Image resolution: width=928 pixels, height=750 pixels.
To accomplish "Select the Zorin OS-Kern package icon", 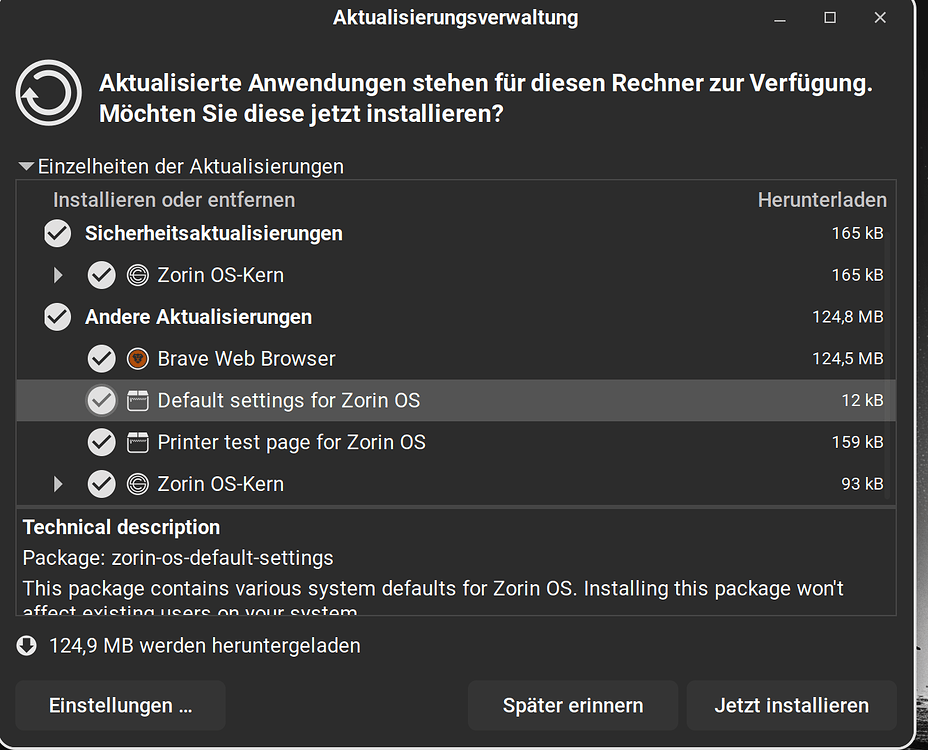I will (x=137, y=275).
